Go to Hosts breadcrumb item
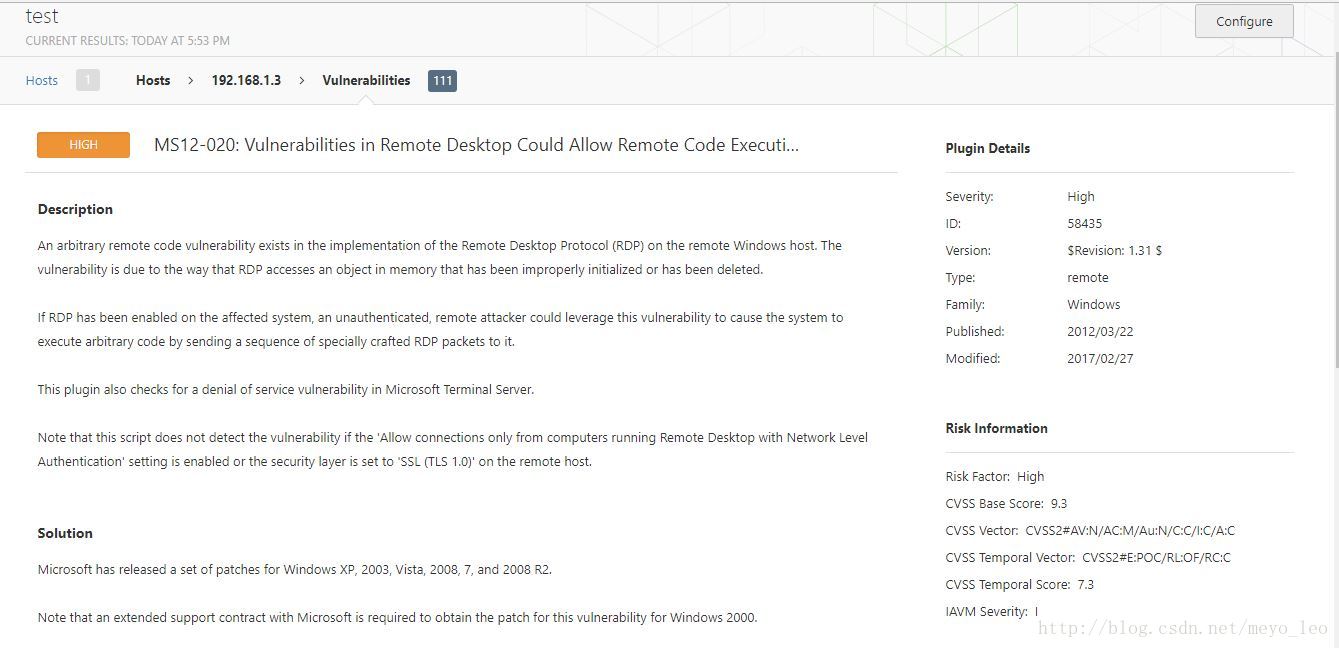The width and height of the screenshot is (1339, 648). pyautogui.click(x=153, y=80)
